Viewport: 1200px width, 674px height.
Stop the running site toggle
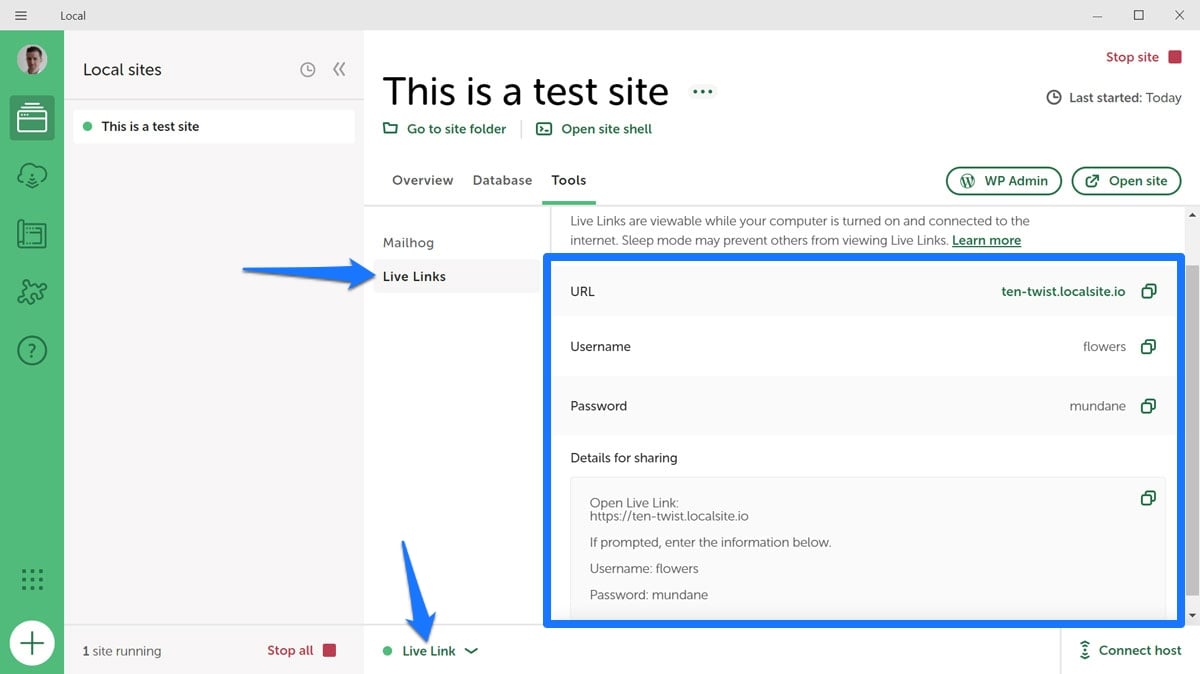1143,57
